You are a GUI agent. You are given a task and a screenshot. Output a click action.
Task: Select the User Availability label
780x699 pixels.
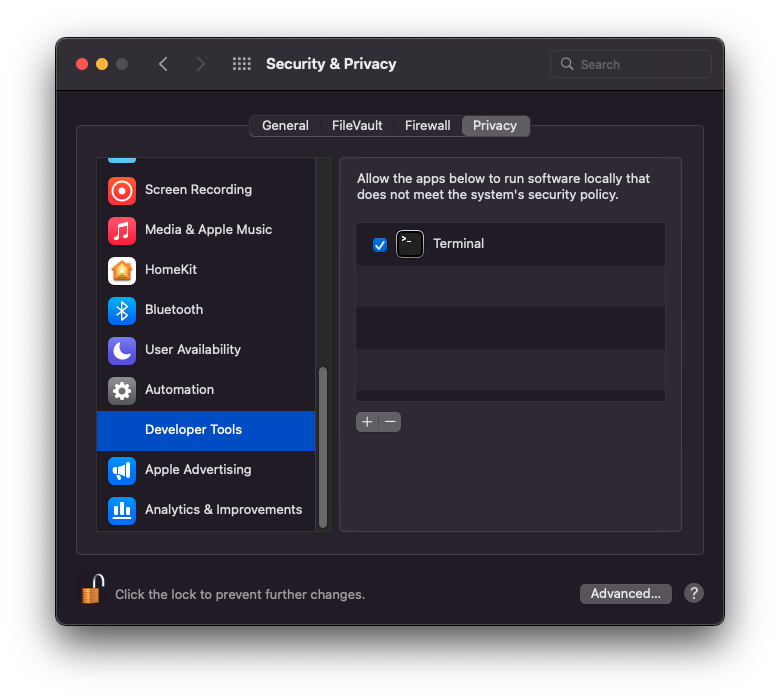point(193,349)
